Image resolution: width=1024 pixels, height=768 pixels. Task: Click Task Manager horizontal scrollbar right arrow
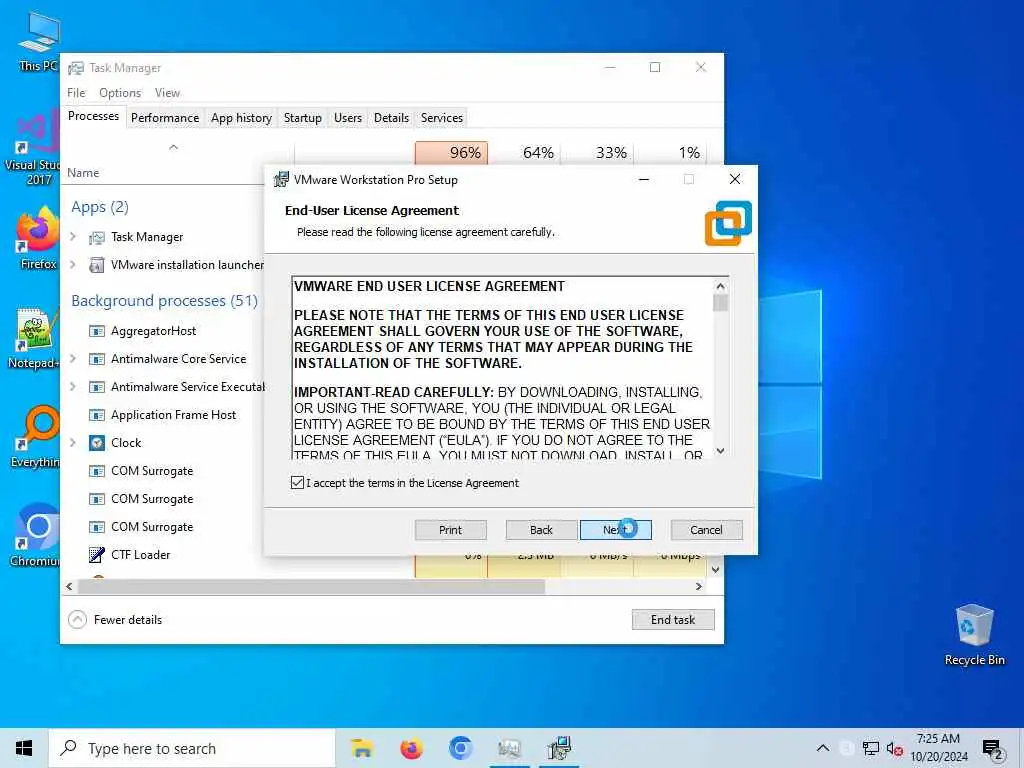click(699, 586)
